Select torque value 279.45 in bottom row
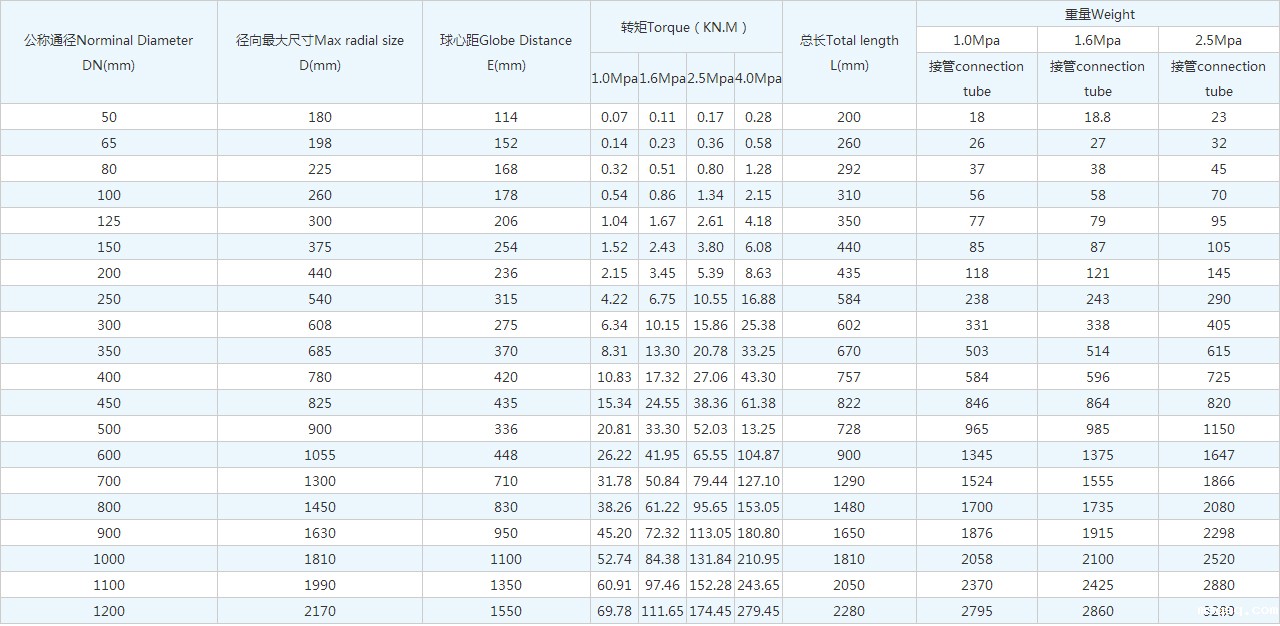Image resolution: width=1280 pixels, height=626 pixels. (758, 611)
